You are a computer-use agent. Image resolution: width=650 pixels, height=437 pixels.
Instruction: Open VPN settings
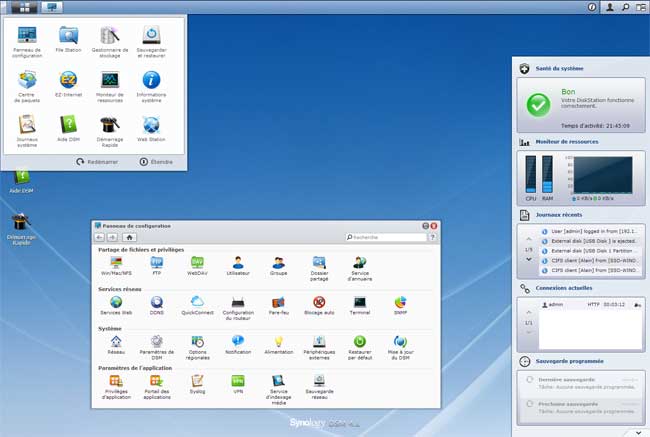238,384
